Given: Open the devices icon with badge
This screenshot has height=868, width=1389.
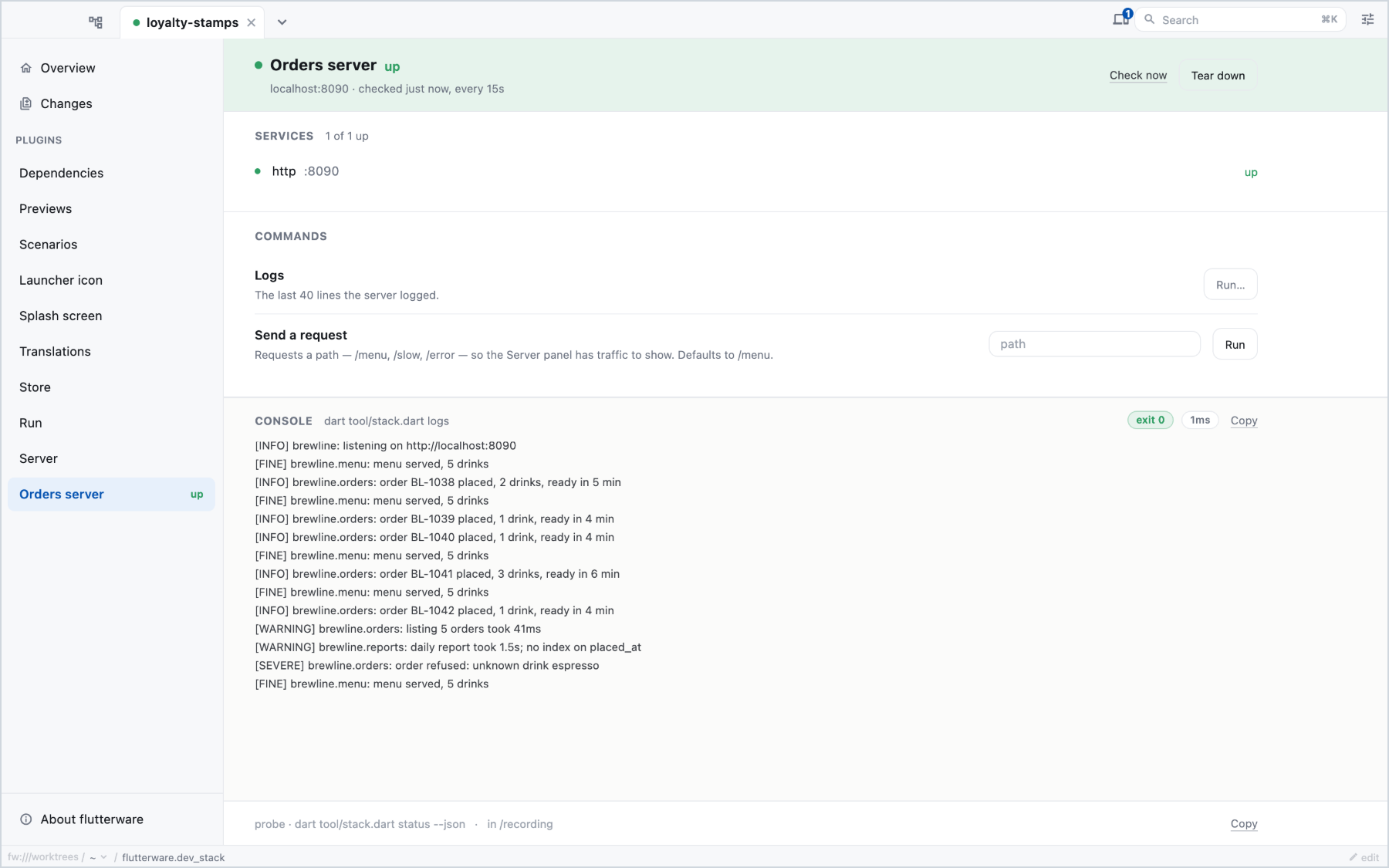Looking at the screenshot, I should pos(1121,19).
